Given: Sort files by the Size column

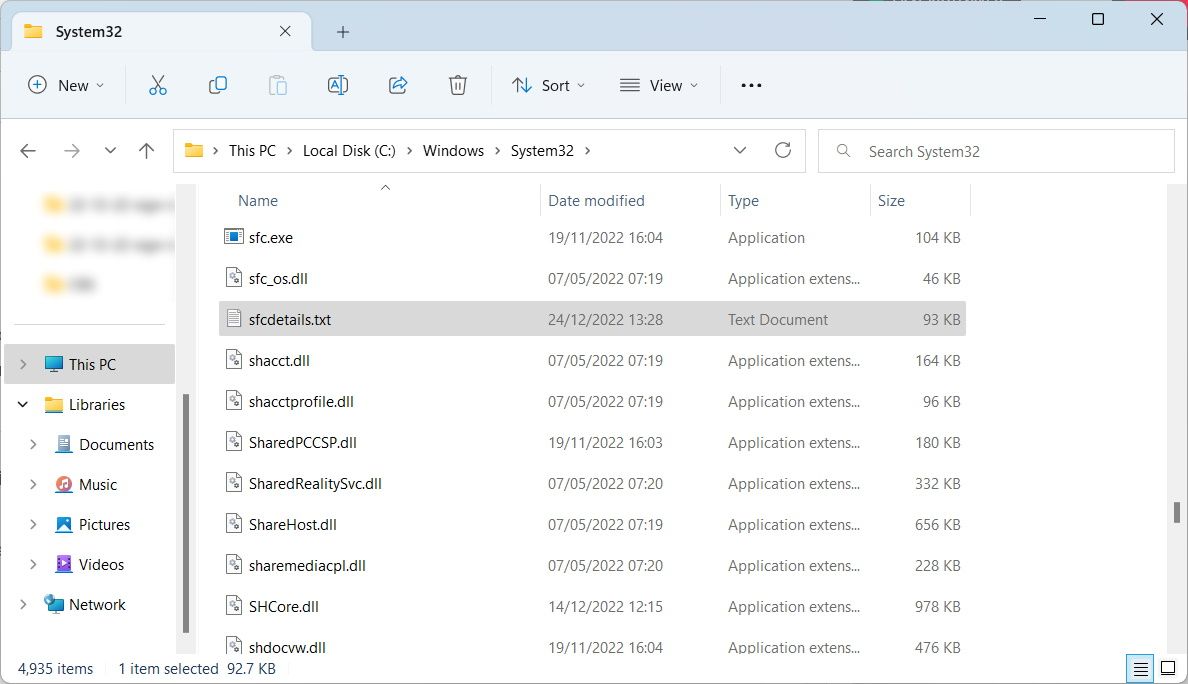Looking at the screenshot, I should [891, 200].
